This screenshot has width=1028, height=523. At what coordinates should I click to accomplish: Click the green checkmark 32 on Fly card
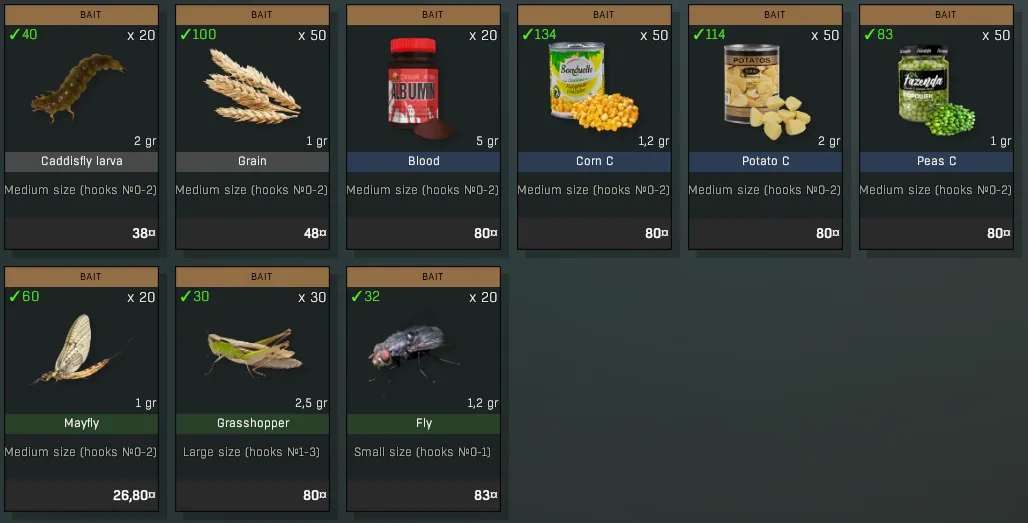click(366, 296)
